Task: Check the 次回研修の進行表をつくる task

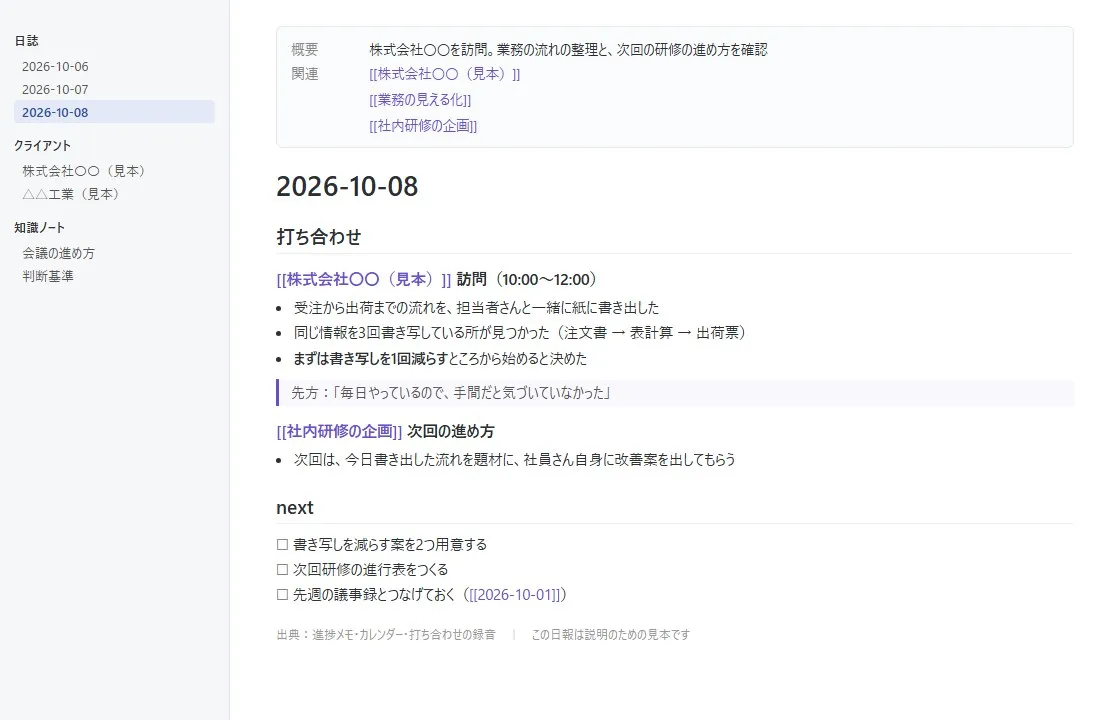Action: 282,569
